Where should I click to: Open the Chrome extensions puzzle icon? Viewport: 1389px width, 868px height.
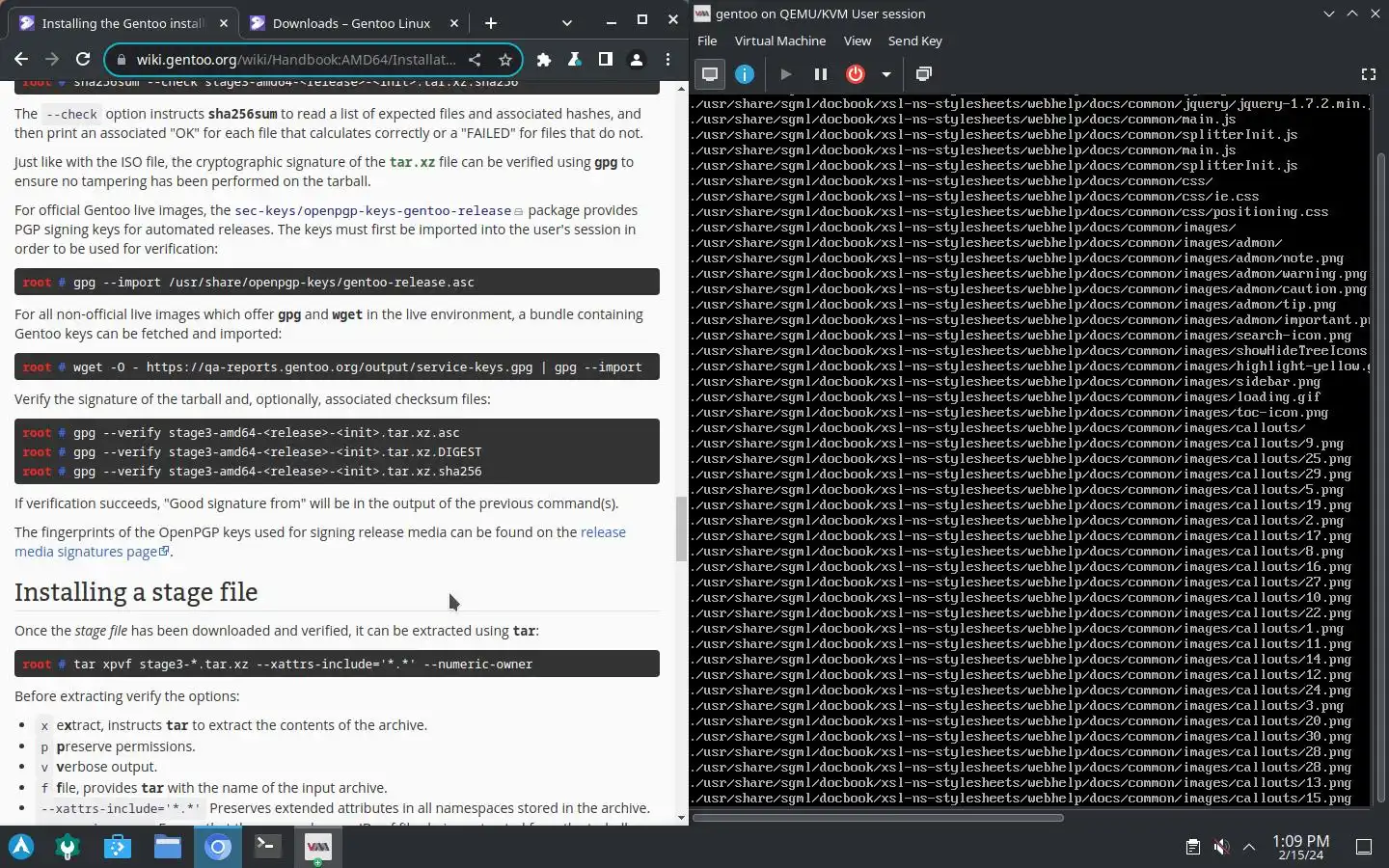[544, 60]
